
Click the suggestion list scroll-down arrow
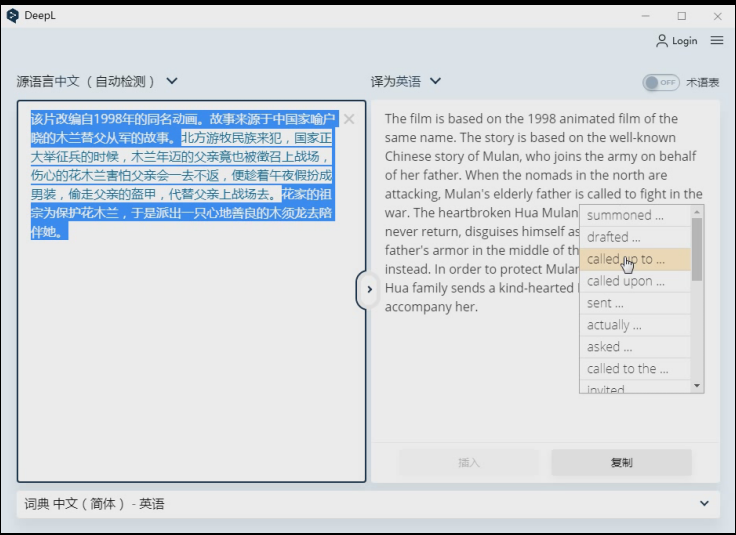click(x=697, y=386)
